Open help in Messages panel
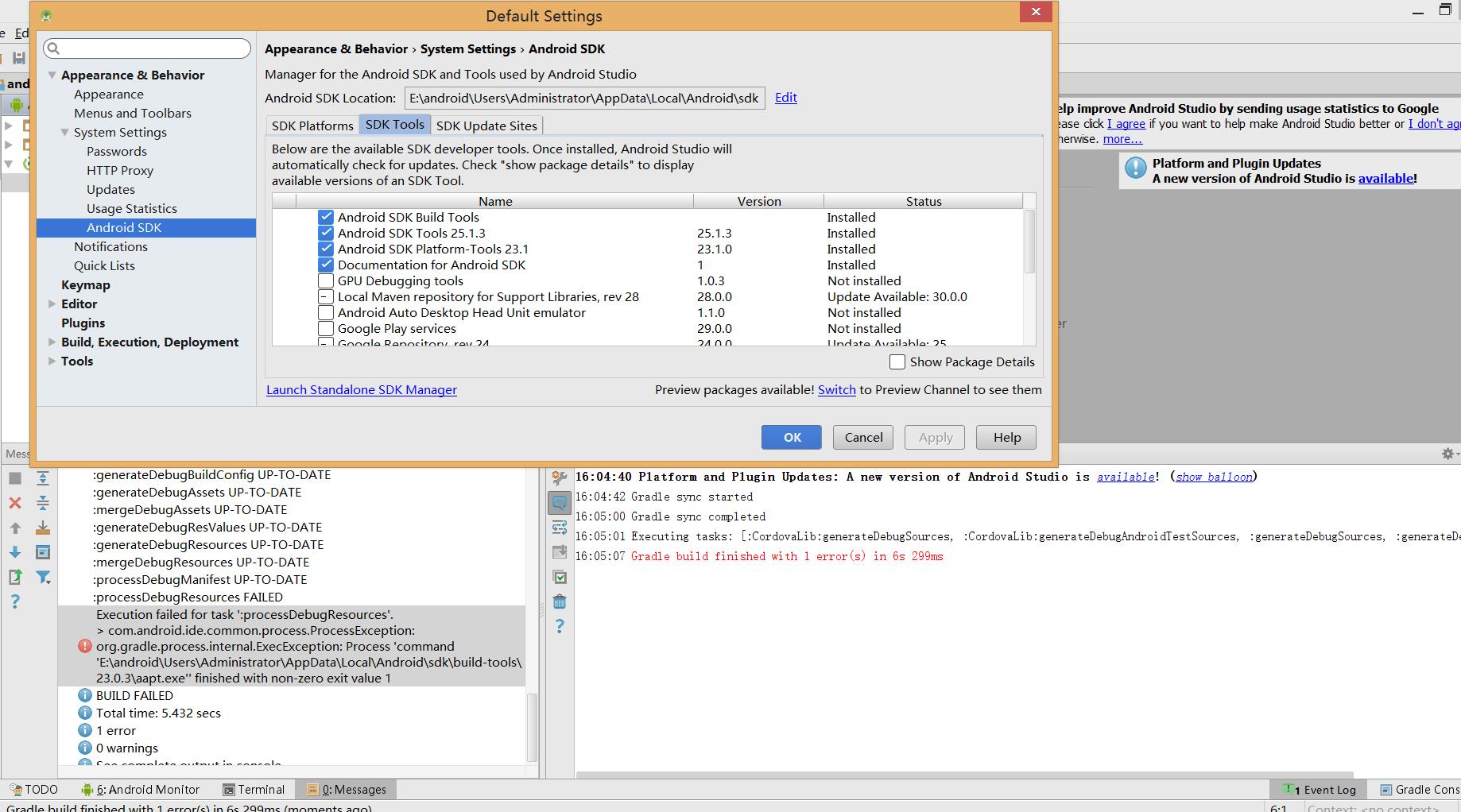The image size is (1461, 812). (15, 601)
